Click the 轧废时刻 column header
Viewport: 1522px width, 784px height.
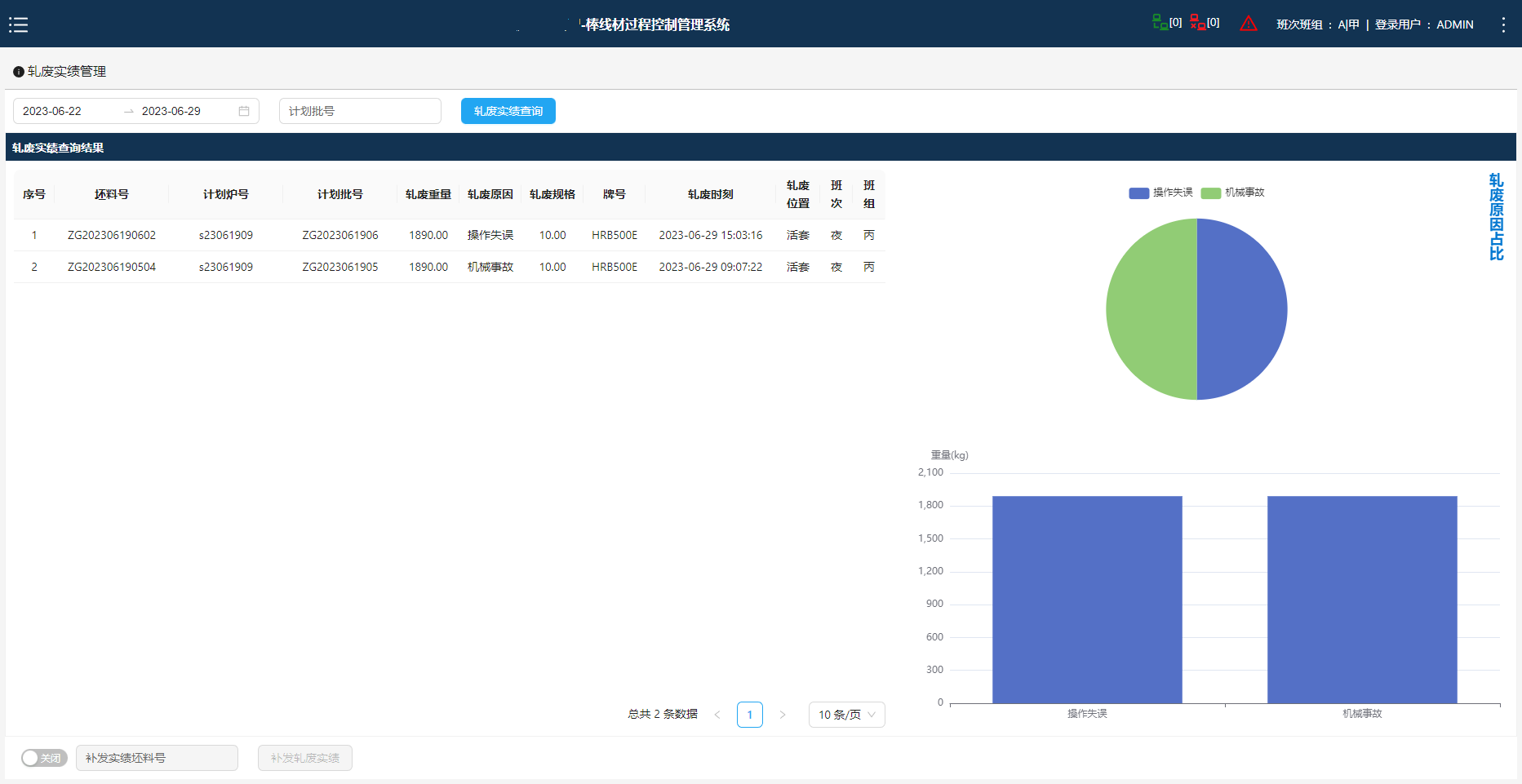(711, 194)
